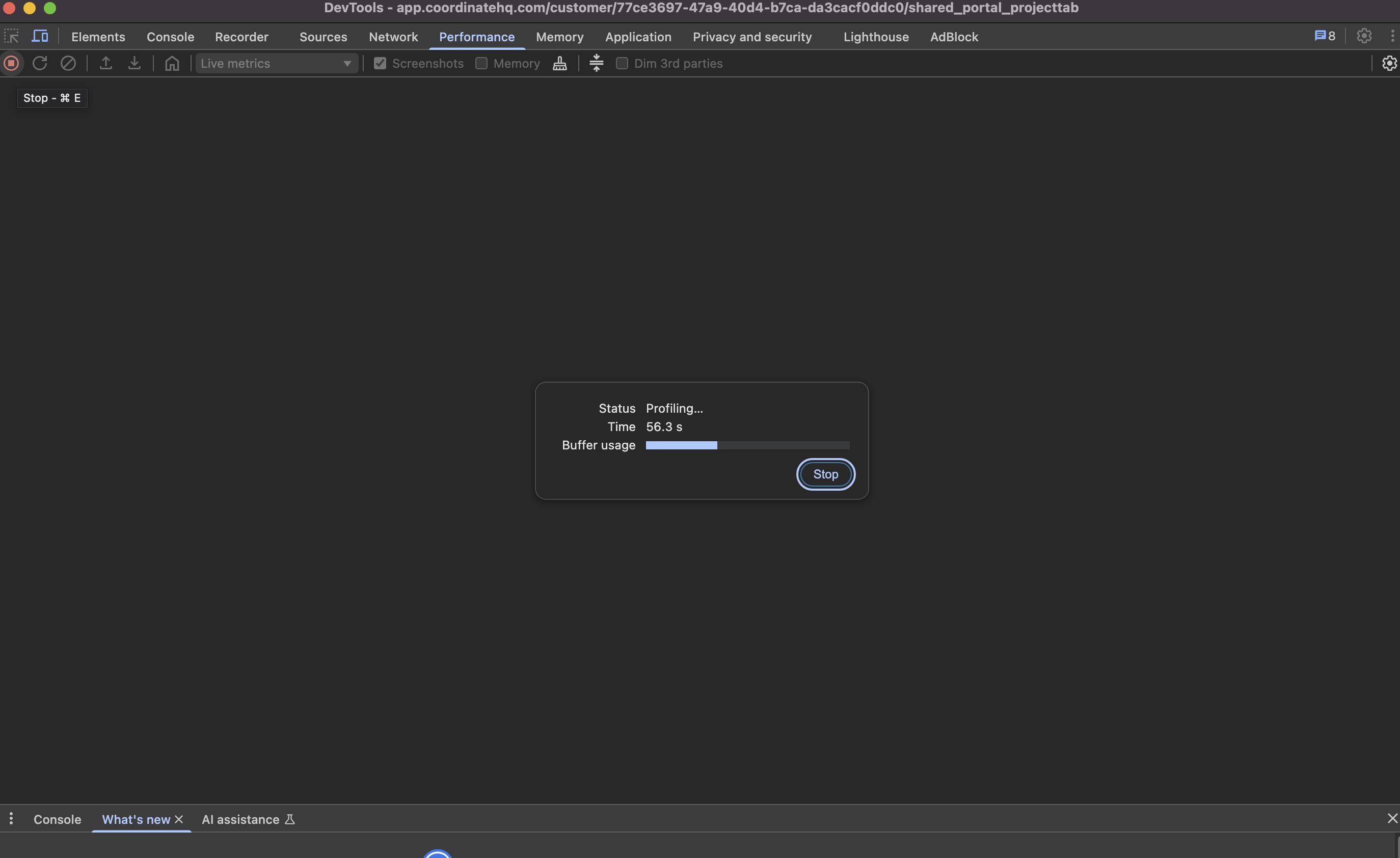Select the Performance tab
This screenshot has height=858, width=1400.
477,36
